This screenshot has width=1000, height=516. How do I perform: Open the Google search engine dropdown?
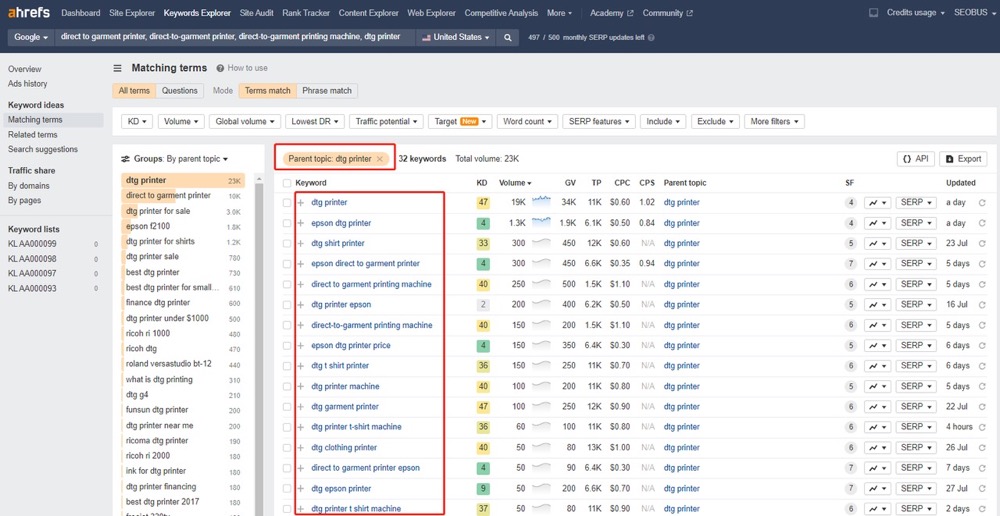point(31,38)
